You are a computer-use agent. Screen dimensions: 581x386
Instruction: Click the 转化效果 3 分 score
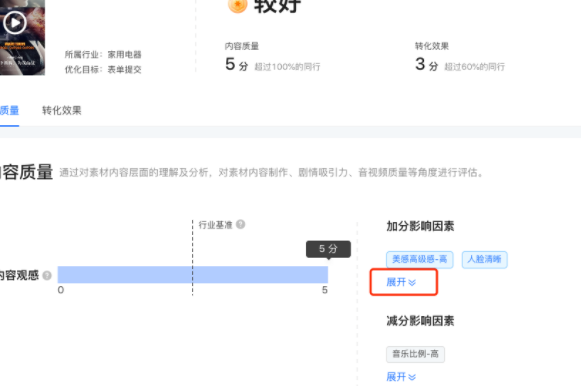pos(426,64)
